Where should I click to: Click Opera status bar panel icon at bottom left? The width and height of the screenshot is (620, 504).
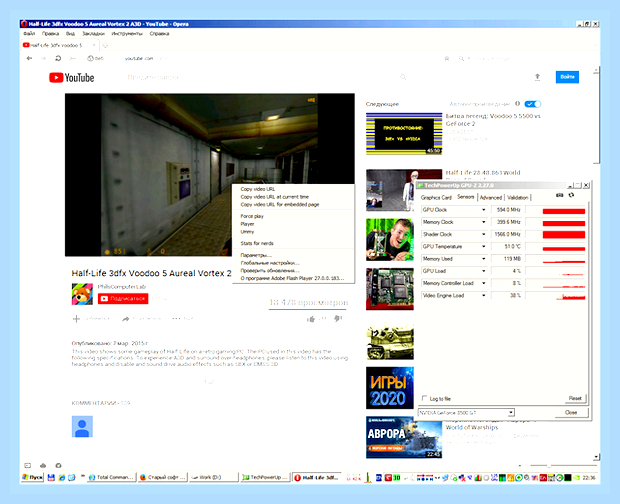click(x=27, y=465)
